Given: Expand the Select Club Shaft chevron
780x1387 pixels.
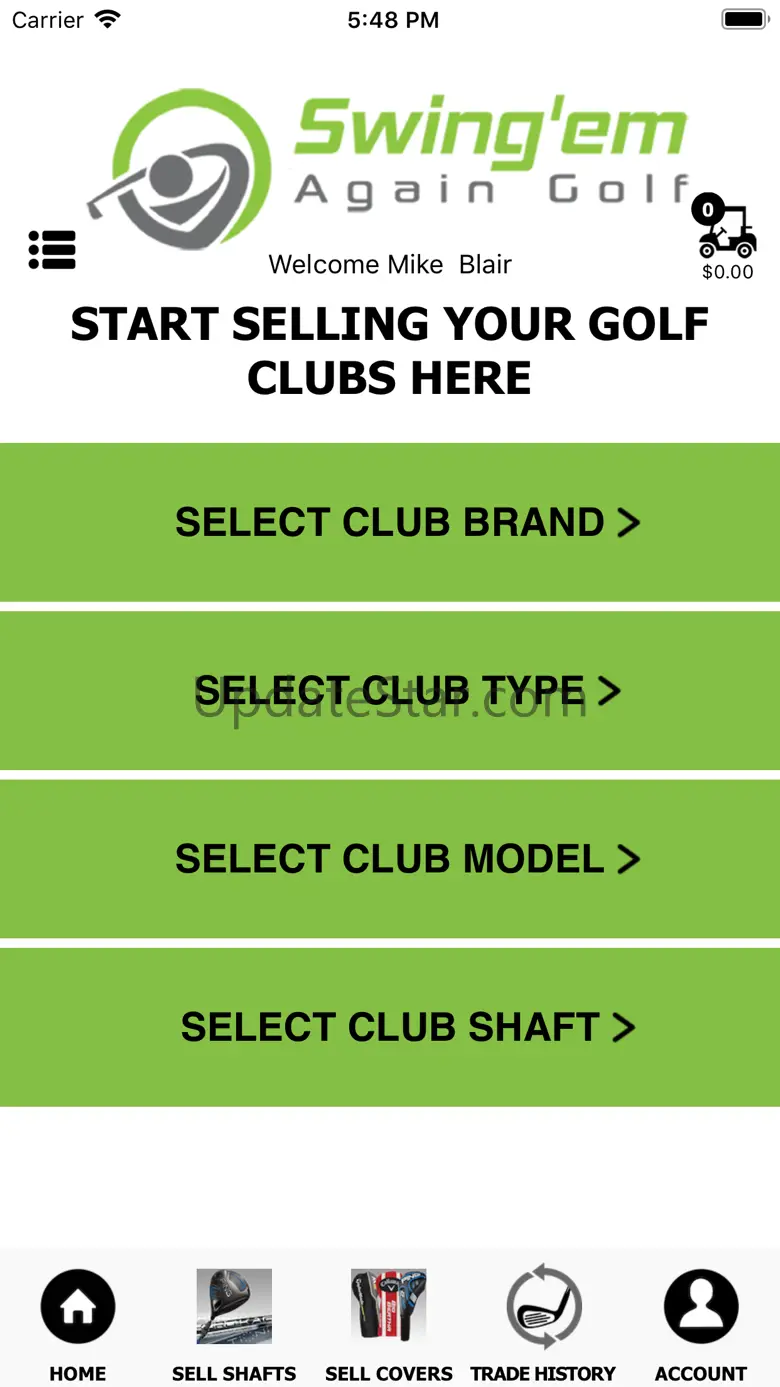Looking at the screenshot, I should click(x=624, y=1027).
